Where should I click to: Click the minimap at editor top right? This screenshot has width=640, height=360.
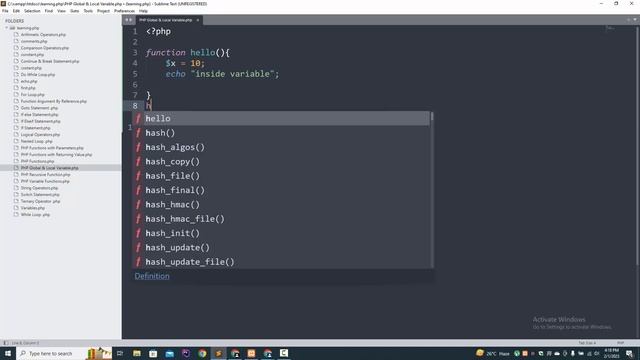tap(610, 28)
